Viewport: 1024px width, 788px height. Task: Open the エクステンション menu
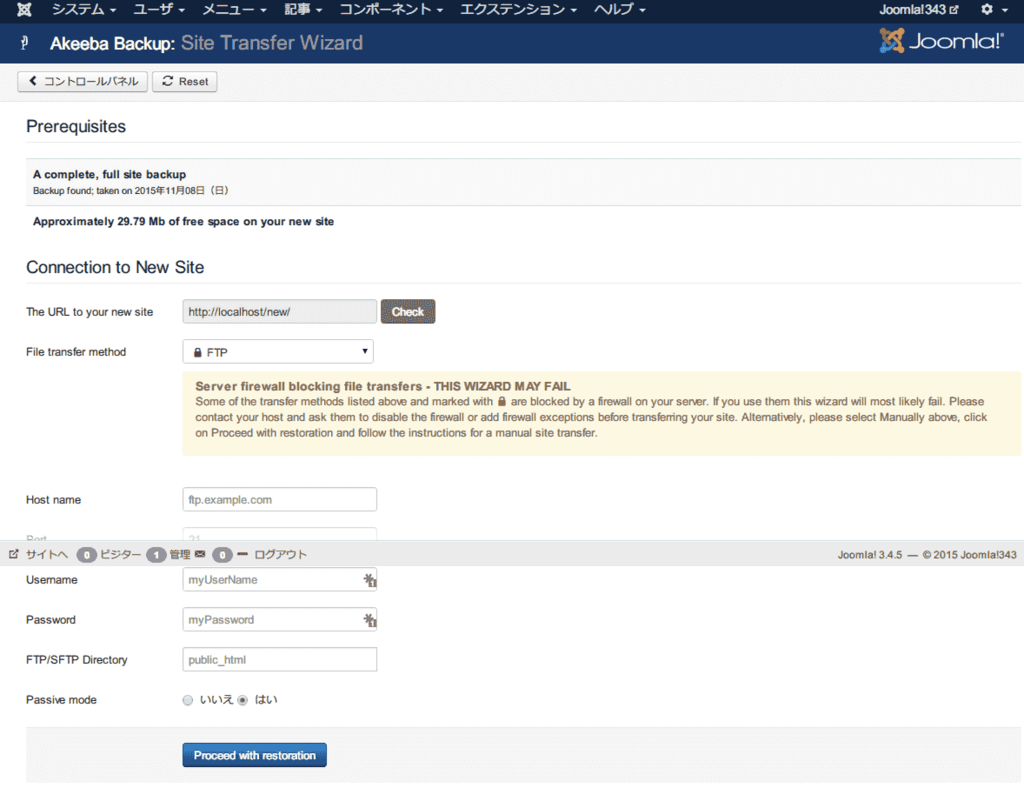pos(519,9)
